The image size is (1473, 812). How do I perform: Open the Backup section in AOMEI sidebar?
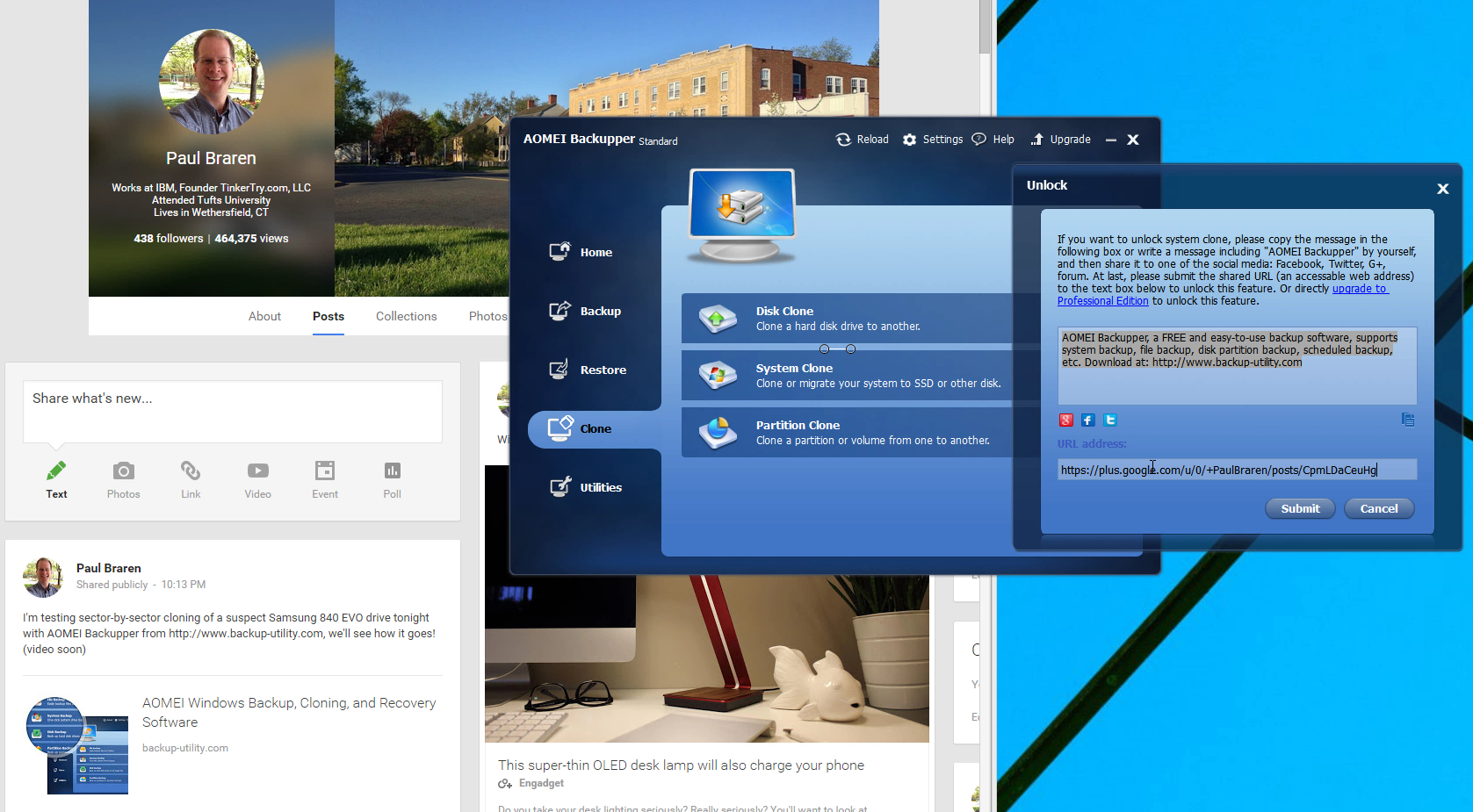(585, 311)
